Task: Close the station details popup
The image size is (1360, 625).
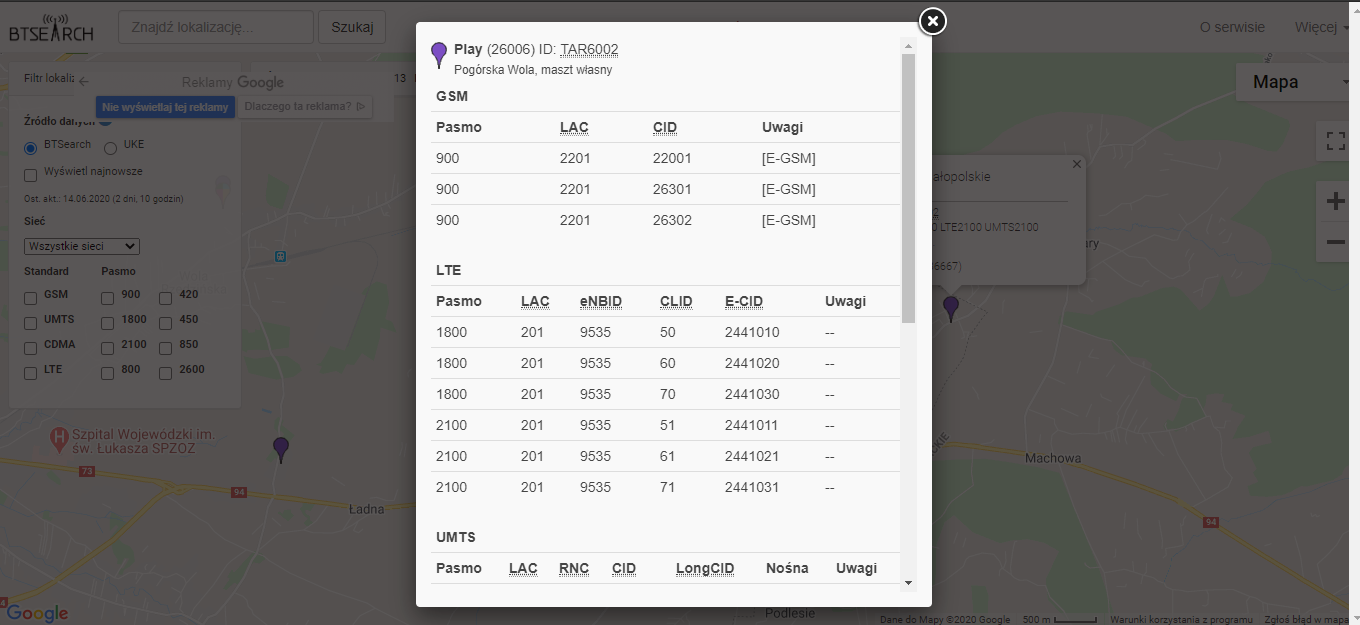Action: (x=932, y=20)
